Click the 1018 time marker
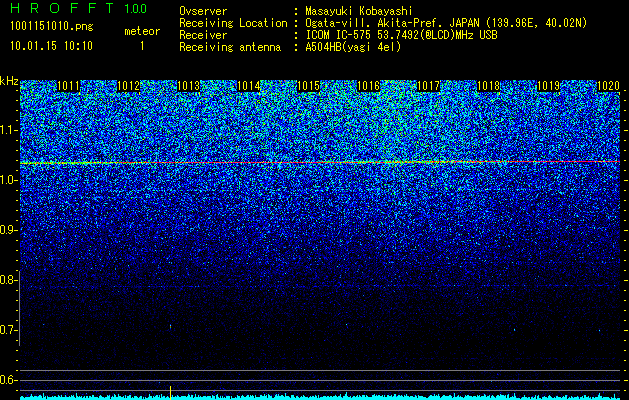This screenshot has height=400, width=629. pos(489,86)
